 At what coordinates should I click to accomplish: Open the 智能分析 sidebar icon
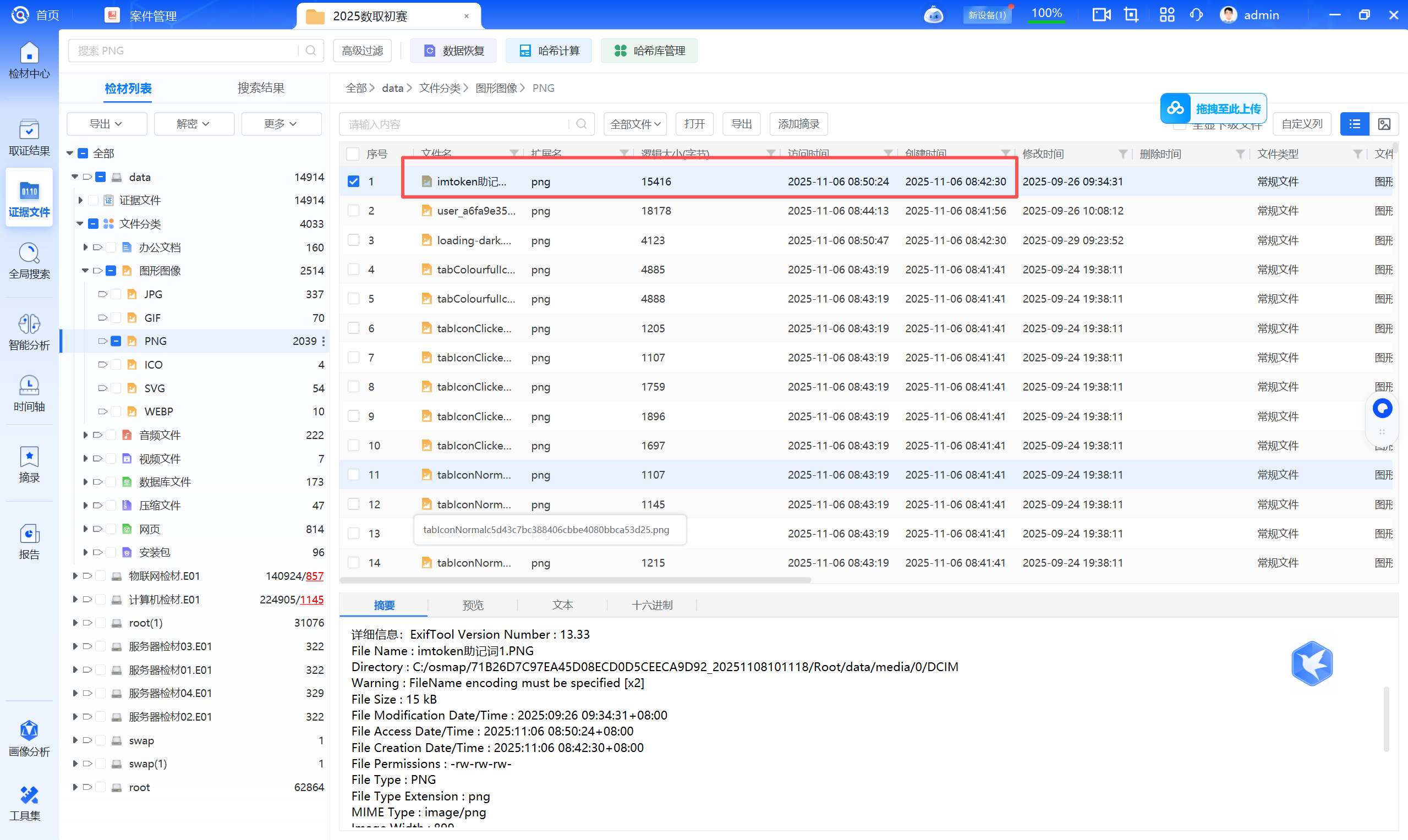[x=29, y=332]
